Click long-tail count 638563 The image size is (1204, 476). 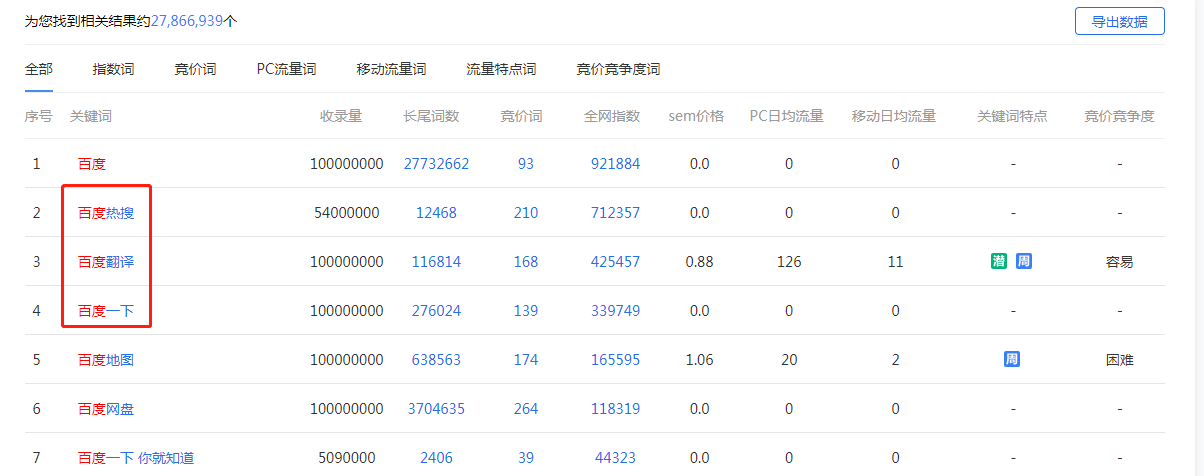[436, 360]
